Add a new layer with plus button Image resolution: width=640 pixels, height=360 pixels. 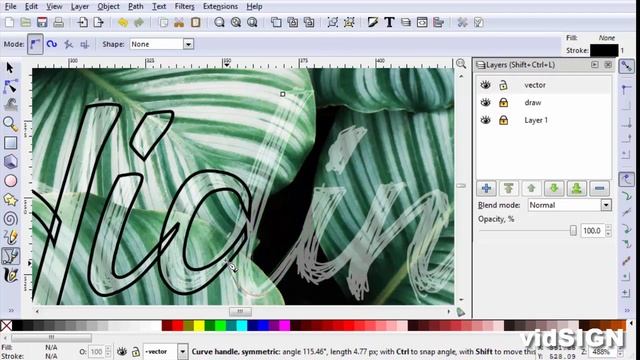click(486, 188)
